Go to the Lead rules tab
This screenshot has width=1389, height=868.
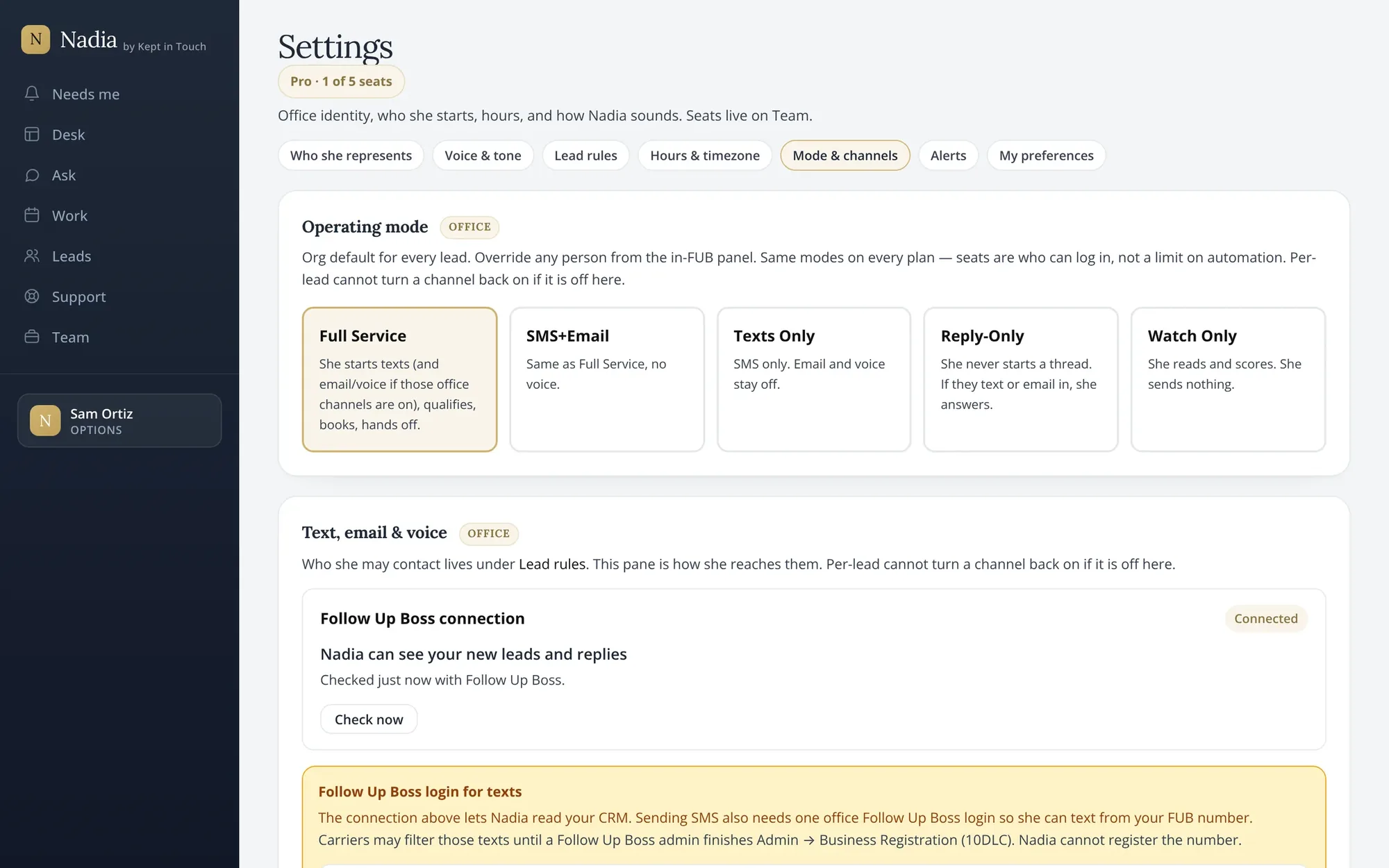(x=585, y=156)
